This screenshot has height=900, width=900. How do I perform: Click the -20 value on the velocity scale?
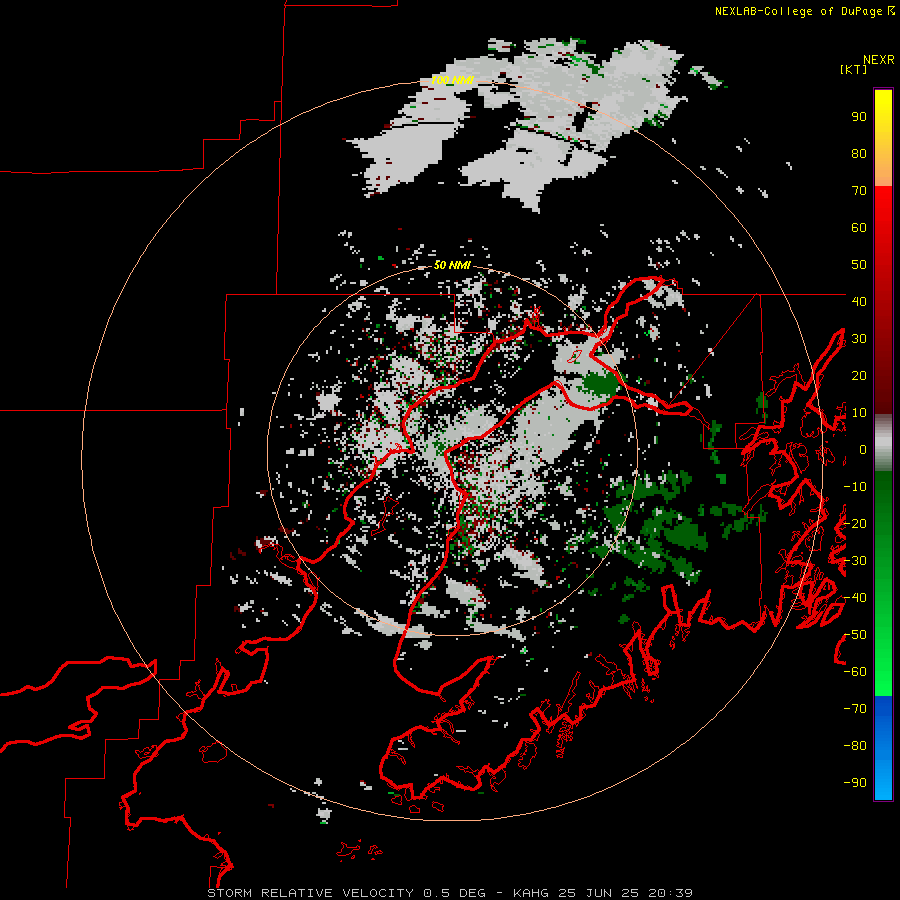coord(855,523)
